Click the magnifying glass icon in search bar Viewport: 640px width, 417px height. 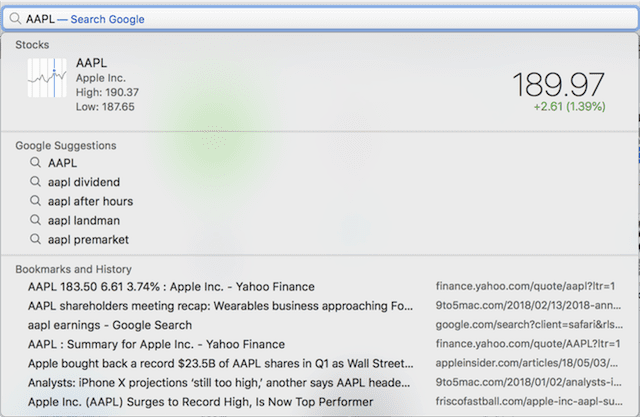click(17, 19)
